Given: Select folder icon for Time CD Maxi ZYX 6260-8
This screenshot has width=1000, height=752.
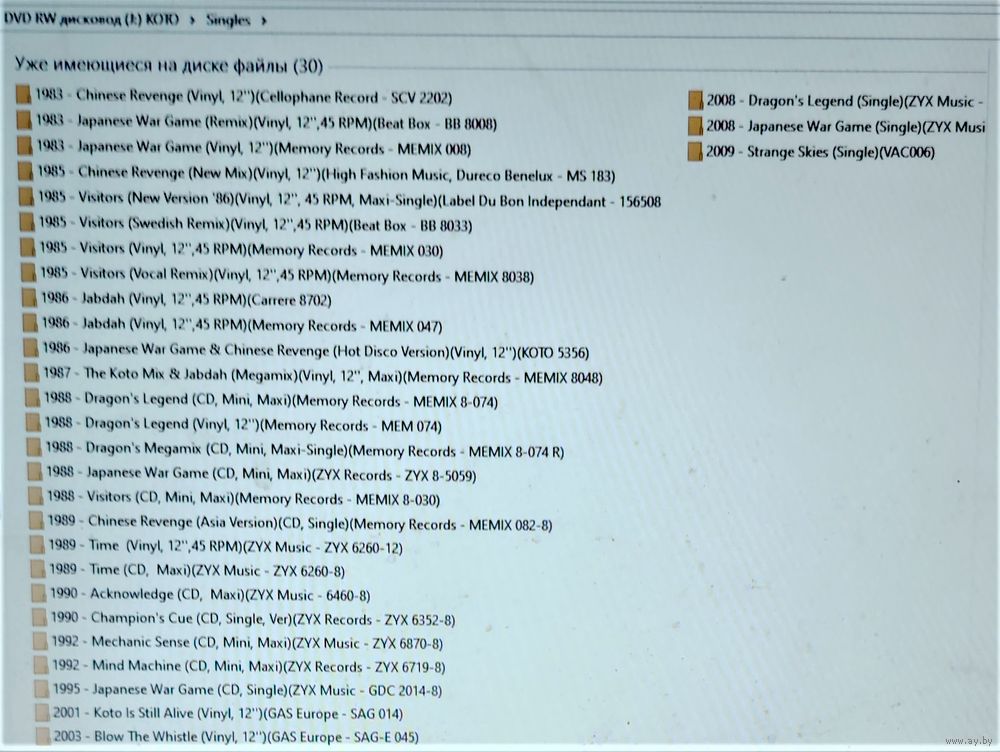Looking at the screenshot, I should click(x=38, y=569).
